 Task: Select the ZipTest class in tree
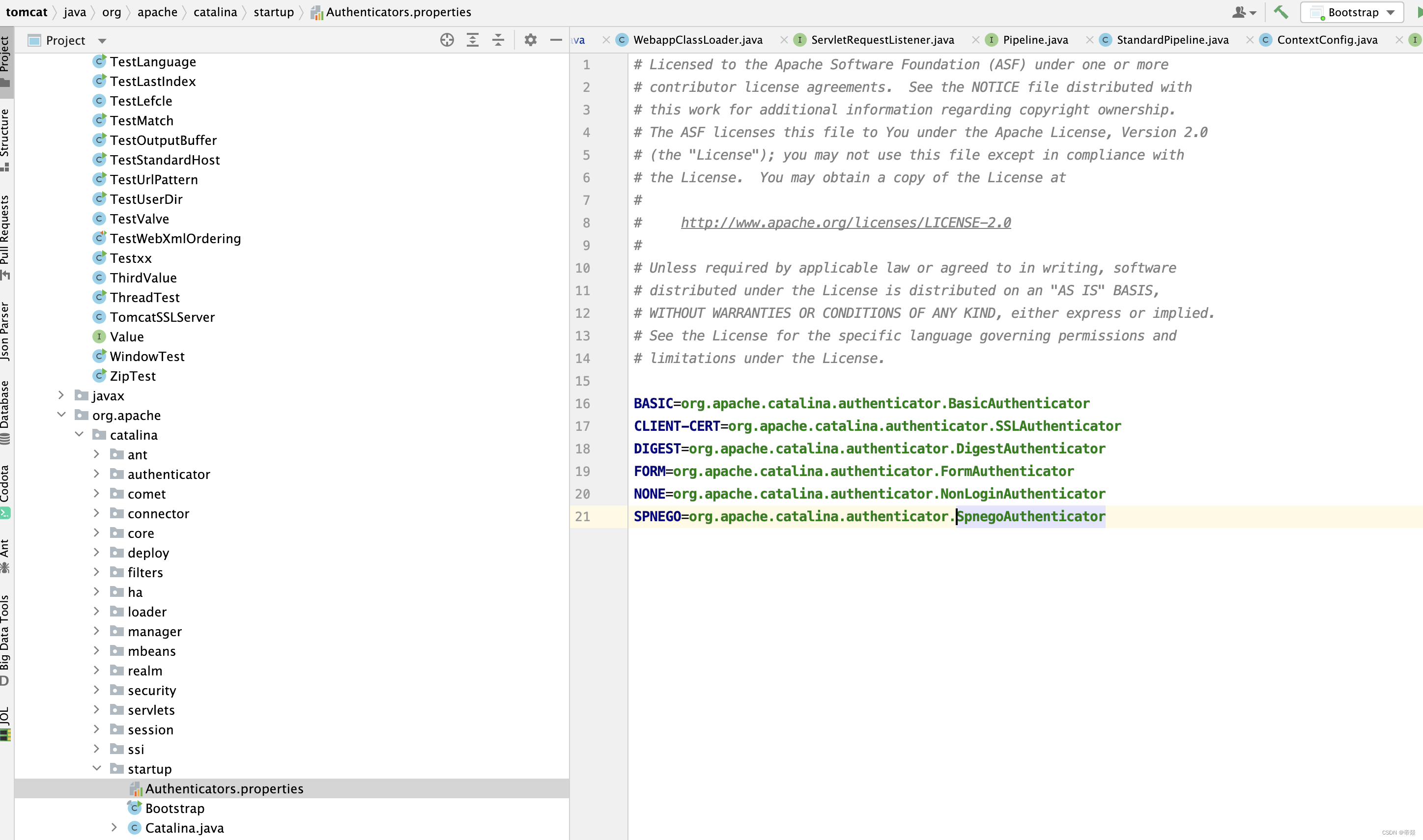tap(133, 376)
